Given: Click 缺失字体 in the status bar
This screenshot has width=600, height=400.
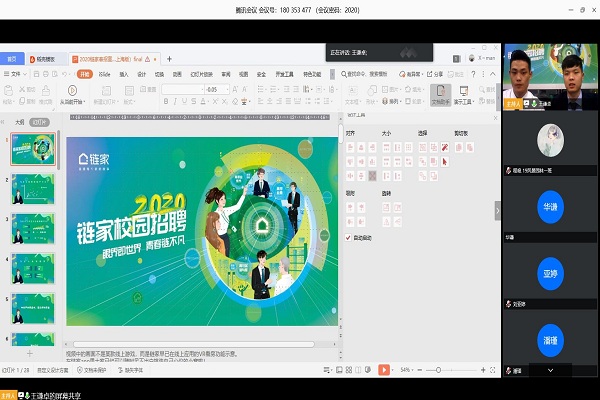Looking at the screenshot, I should click(x=132, y=370).
